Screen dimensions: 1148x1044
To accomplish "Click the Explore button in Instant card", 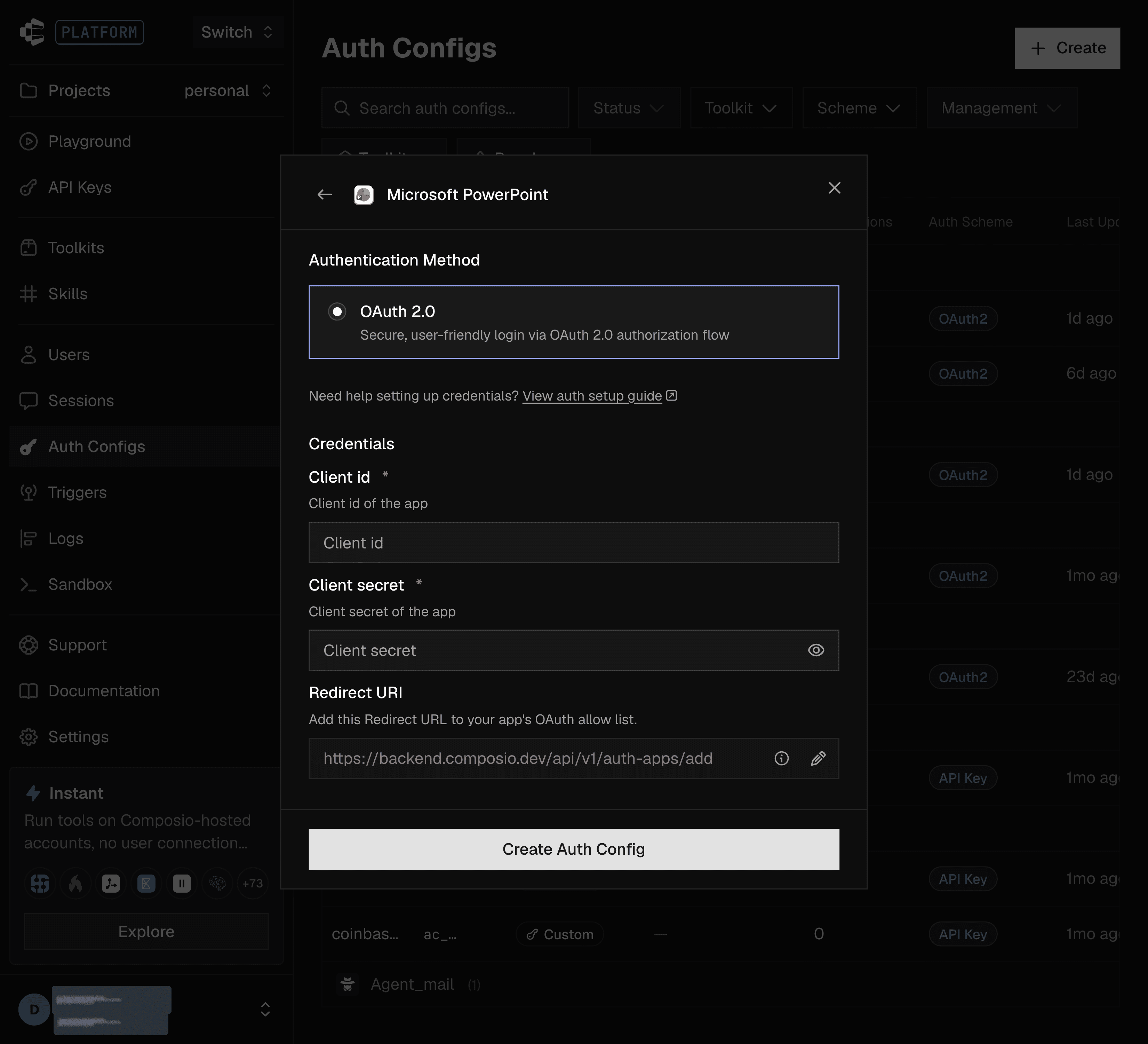I will tap(146, 931).
